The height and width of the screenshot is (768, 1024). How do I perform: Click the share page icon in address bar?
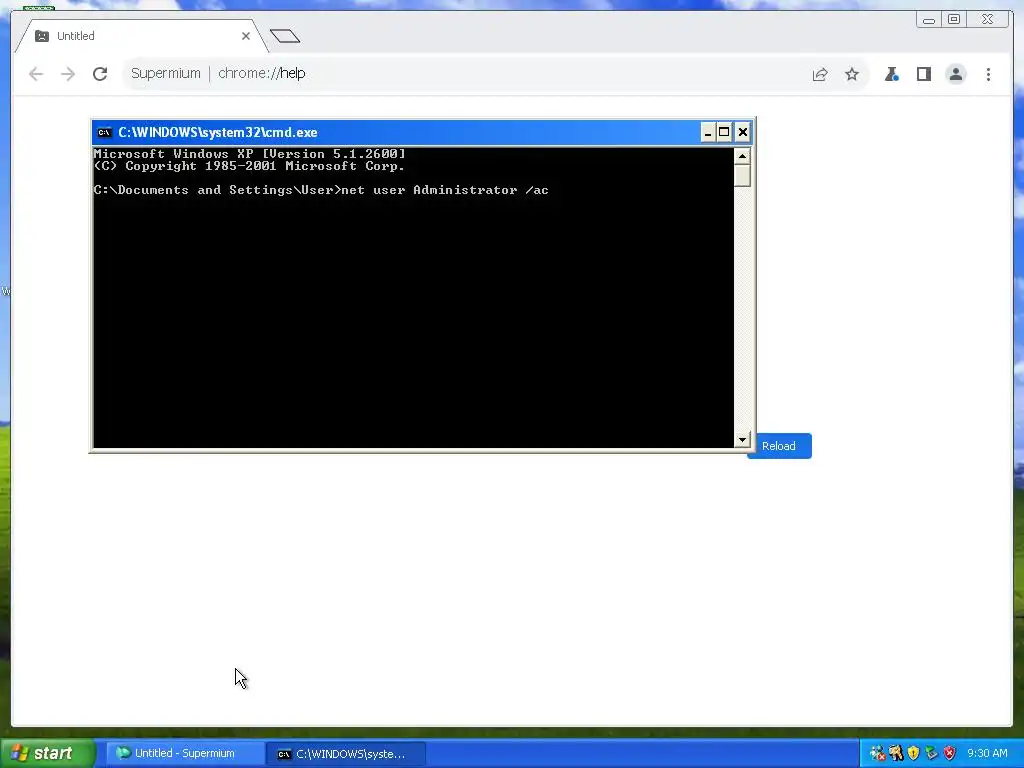pyautogui.click(x=820, y=74)
